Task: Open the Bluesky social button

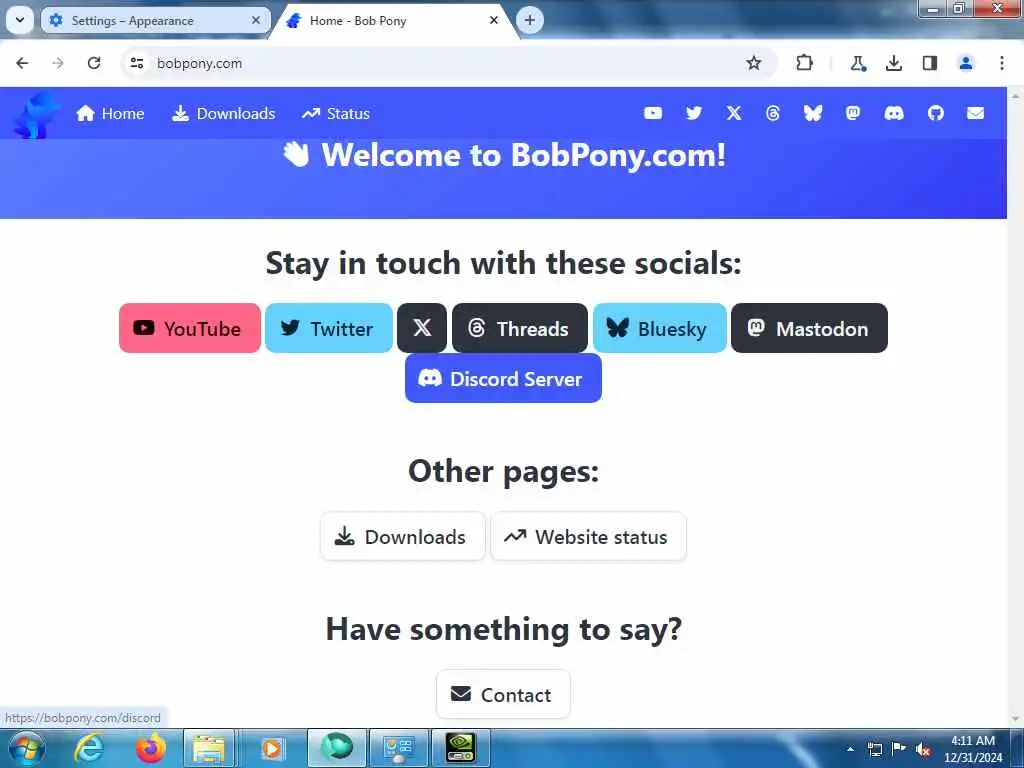Action: tap(660, 328)
